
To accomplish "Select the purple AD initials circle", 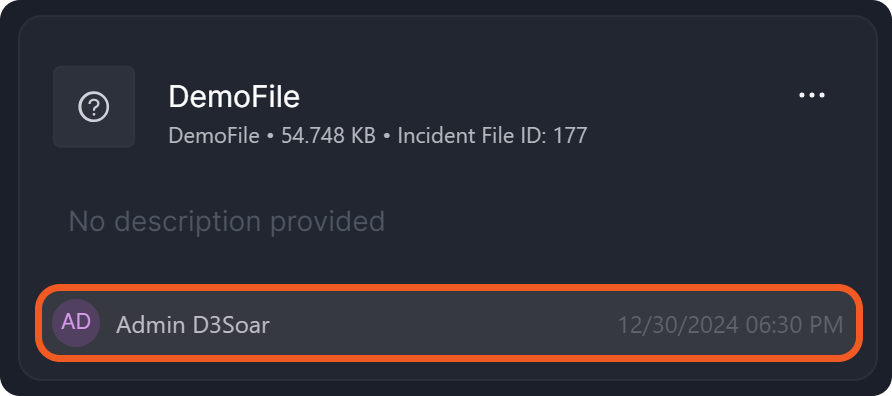I will [76, 323].
